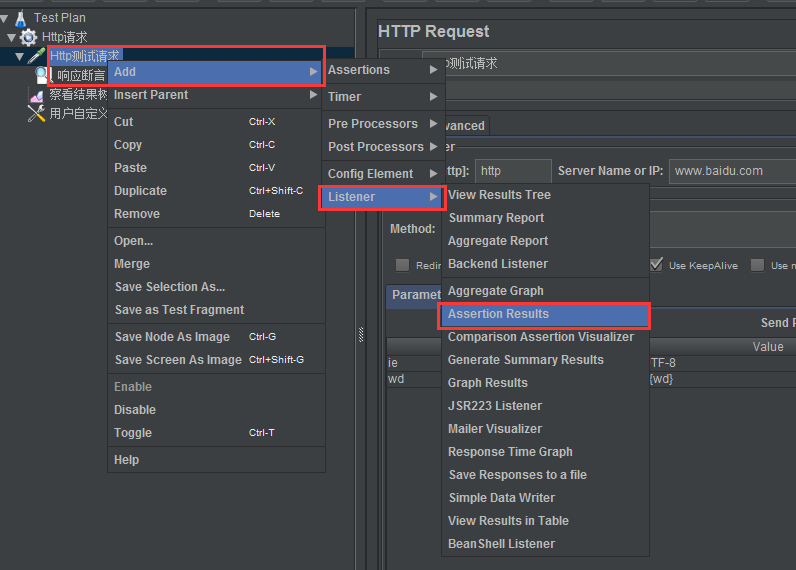
Task: Click Disable in the context menu
Action: tap(216, 410)
